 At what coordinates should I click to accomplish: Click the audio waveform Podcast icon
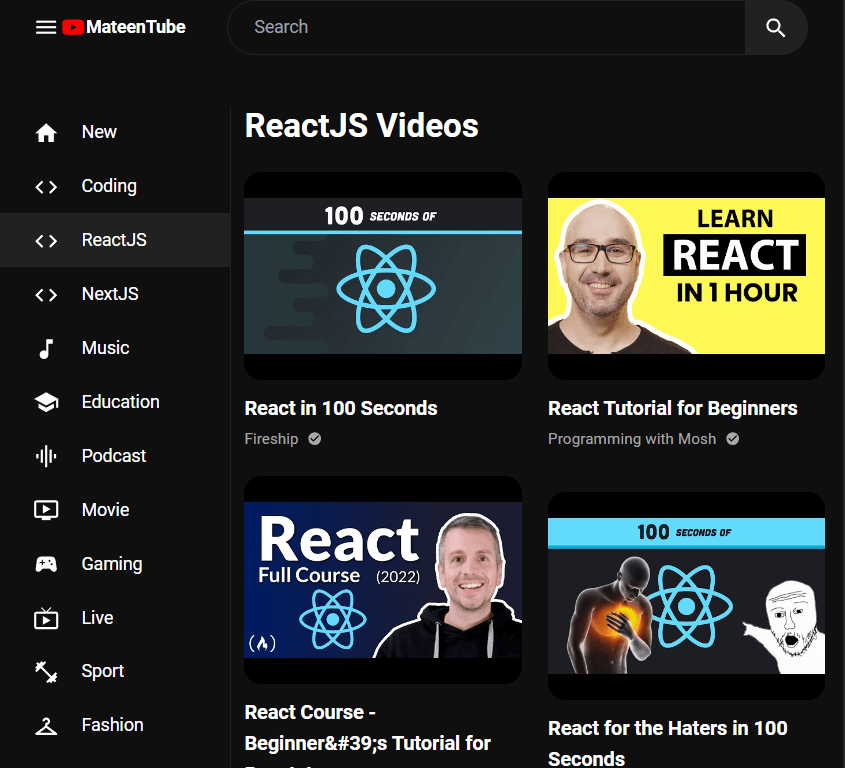pyautogui.click(x=46, y=456)
